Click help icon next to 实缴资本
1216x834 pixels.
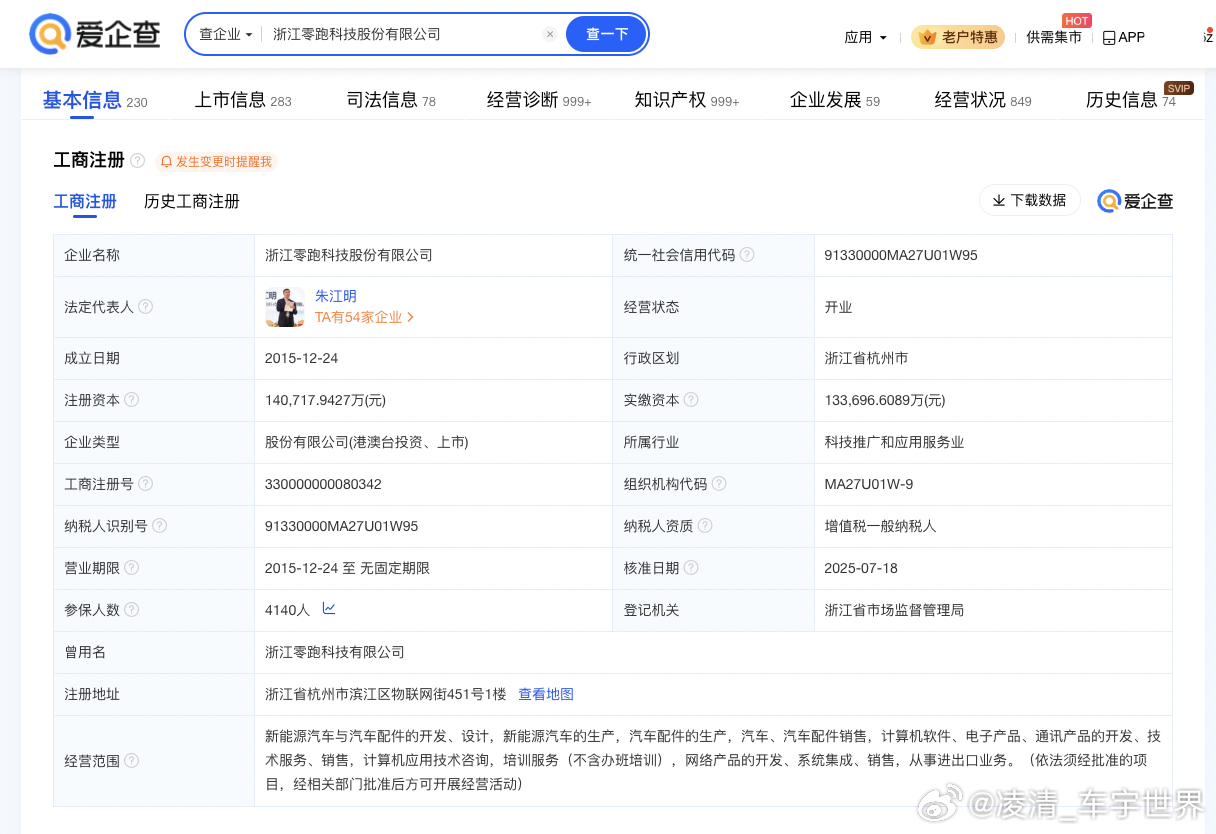point(691,400)
